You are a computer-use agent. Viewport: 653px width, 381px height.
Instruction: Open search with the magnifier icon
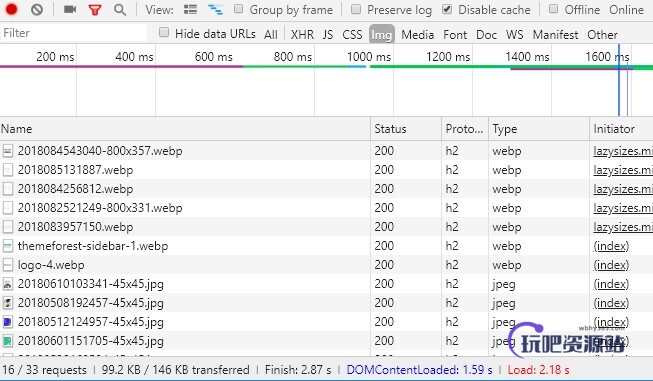coord(120,10)
